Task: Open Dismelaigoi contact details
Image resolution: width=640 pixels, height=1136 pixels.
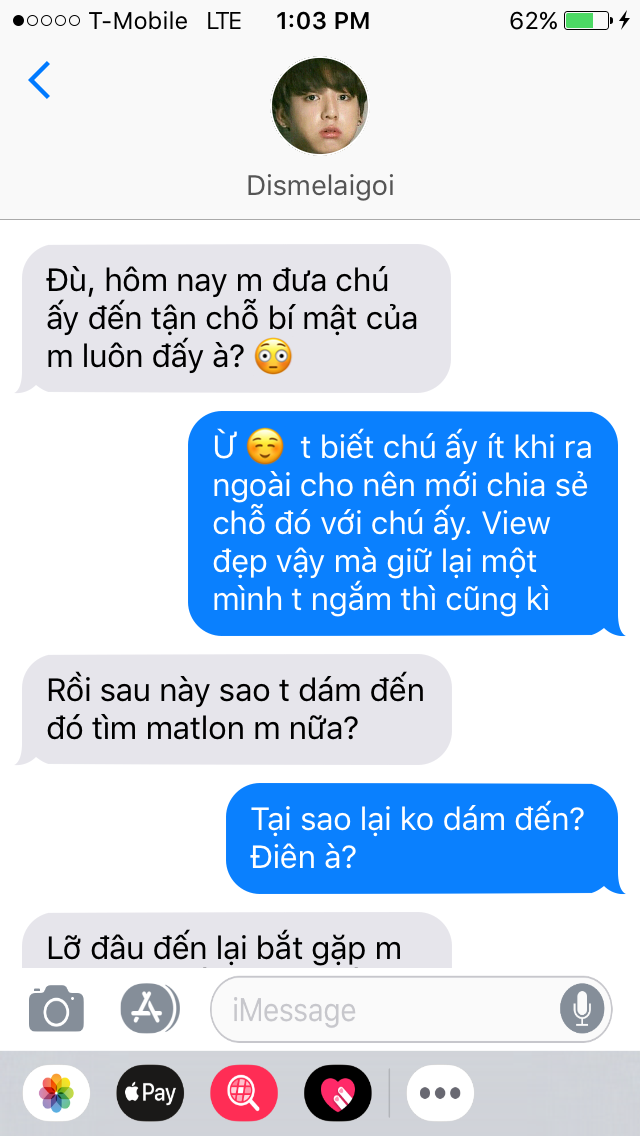Action: point(320,185)
